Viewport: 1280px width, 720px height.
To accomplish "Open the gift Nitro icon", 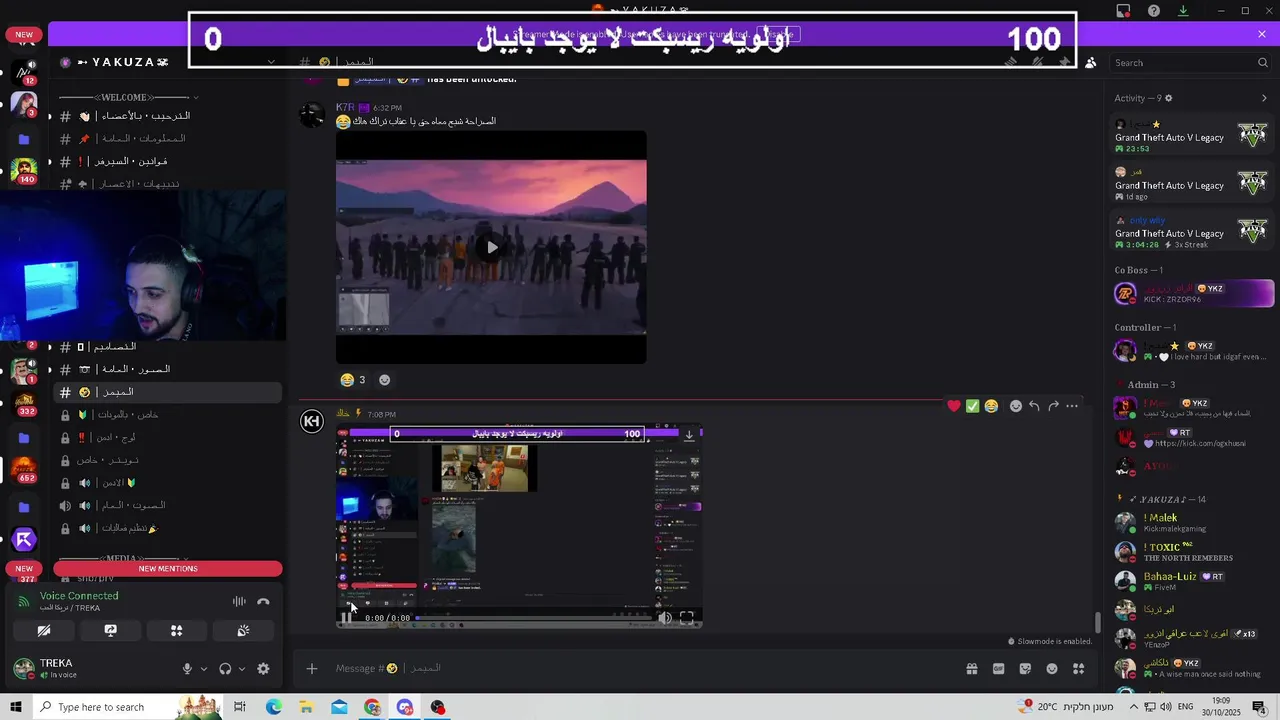I will [972, 669].
